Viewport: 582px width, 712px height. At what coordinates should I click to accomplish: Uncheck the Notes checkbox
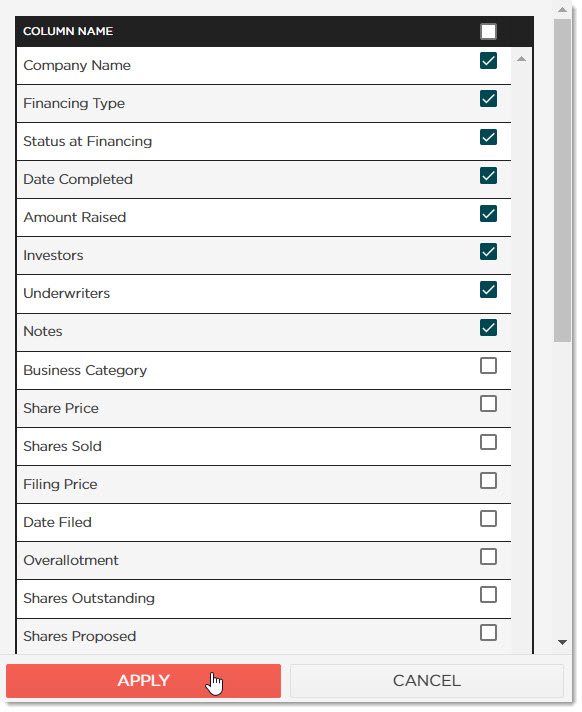point(488,327)
